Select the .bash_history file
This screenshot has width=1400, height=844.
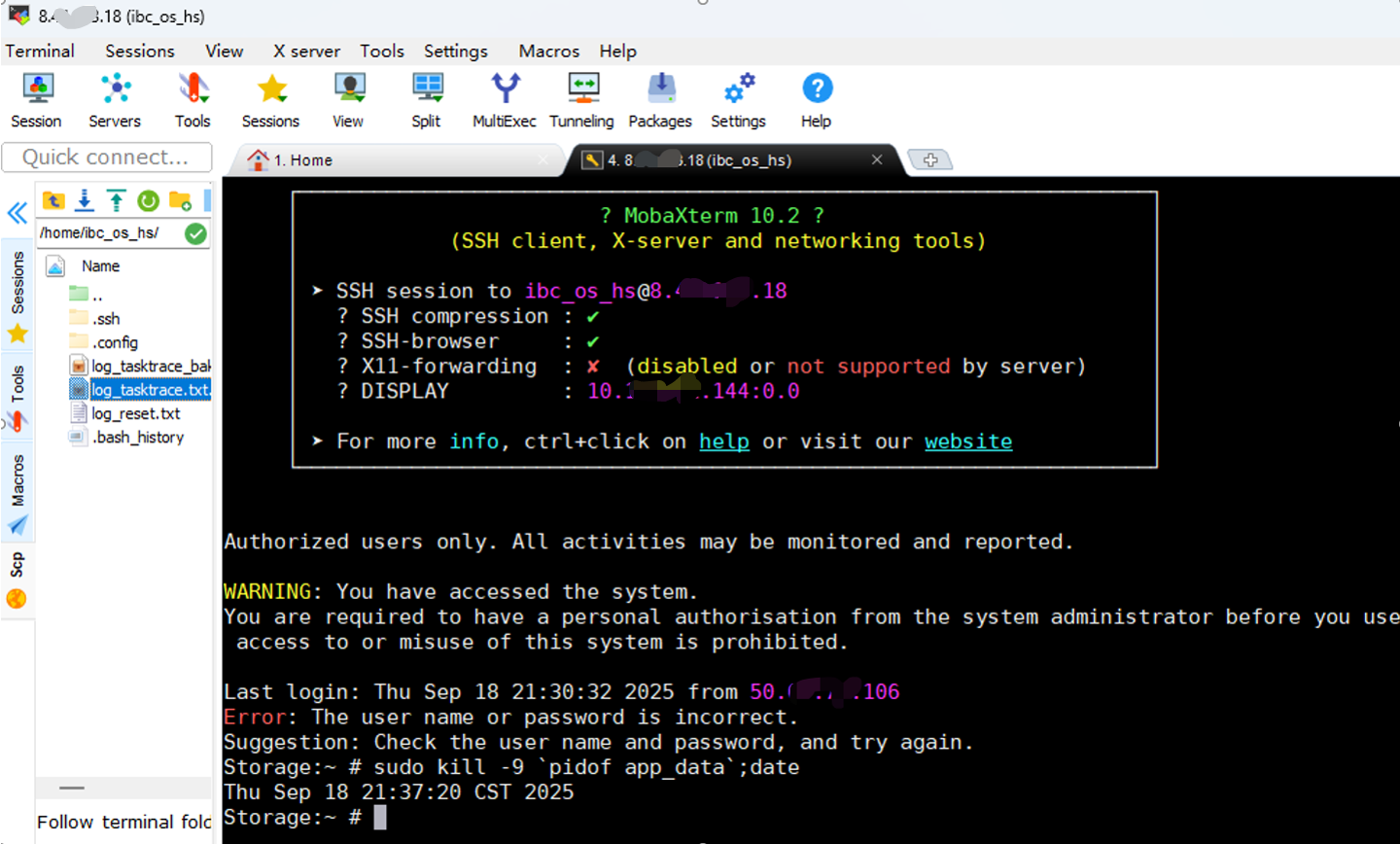point(127,438)
